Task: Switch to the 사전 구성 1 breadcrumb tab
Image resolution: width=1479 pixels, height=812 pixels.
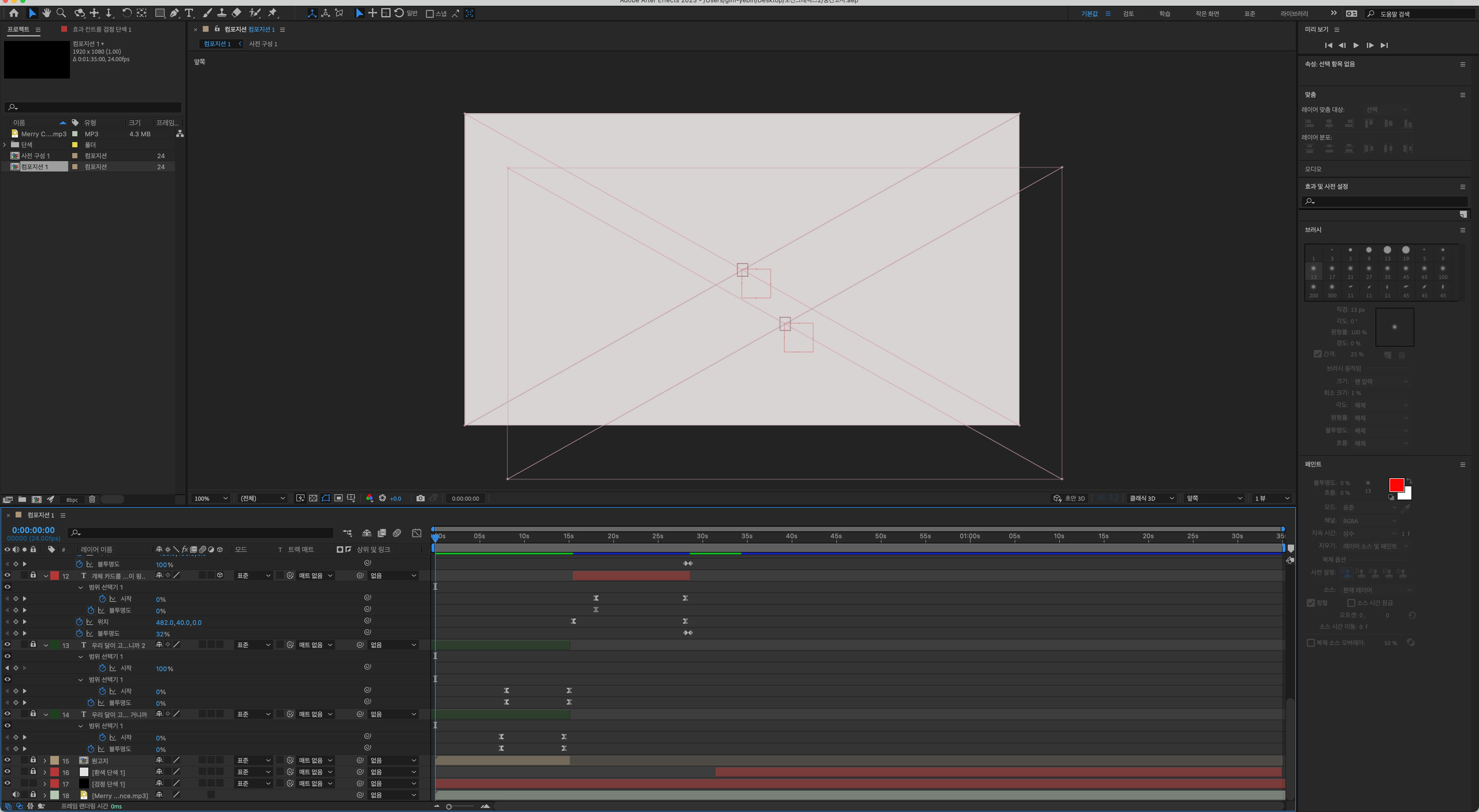Action: [x=263, y=44]
